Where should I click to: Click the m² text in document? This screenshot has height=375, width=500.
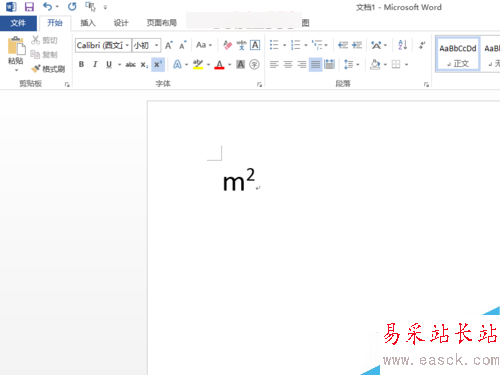tap(239, 180)
